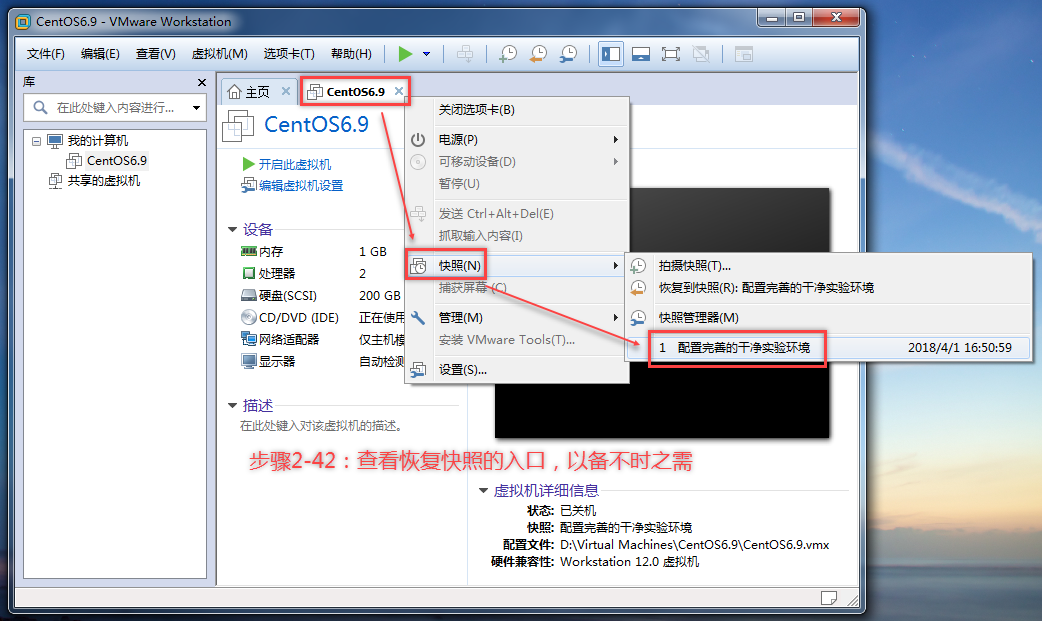Viewport: 1042px width, 621px height.
Task: Toggle the library sidebar view icon
Action: [611, 54]
